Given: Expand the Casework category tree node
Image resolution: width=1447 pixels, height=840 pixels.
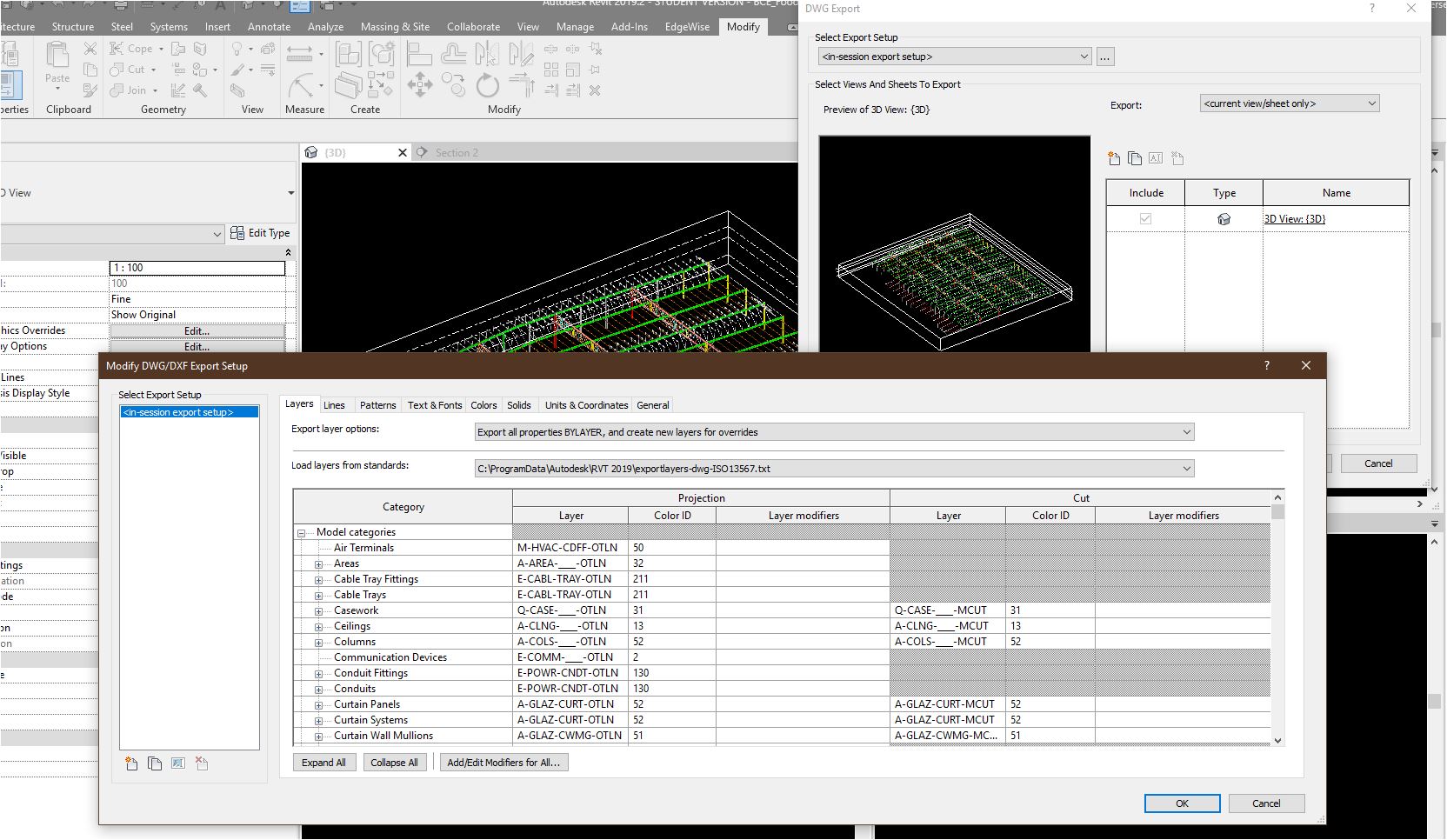Looking at the screenshot, I should (x=319, y=611).
